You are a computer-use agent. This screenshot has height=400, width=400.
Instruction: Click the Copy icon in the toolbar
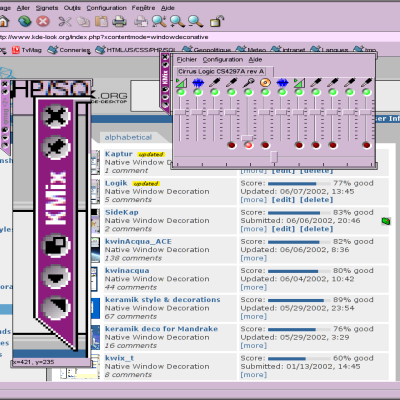(x=83, y=21)
